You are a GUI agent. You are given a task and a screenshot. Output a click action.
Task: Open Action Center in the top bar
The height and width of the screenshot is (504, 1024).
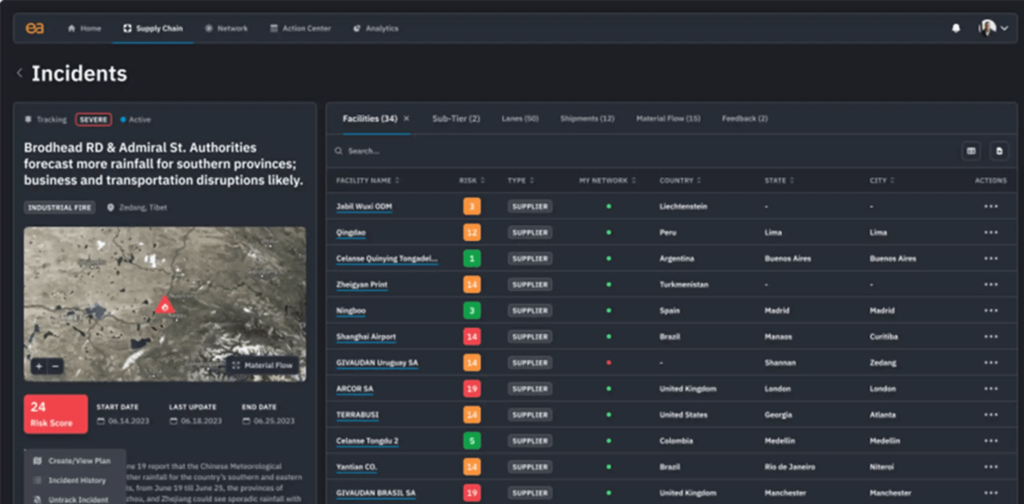pyautogui.click(x=300, y=29)
